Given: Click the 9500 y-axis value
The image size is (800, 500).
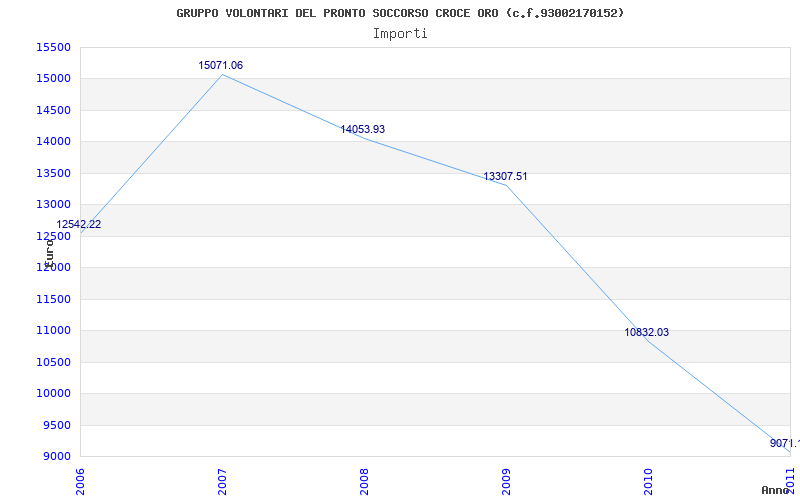Looking at the screenshot, I should point(56,425).
